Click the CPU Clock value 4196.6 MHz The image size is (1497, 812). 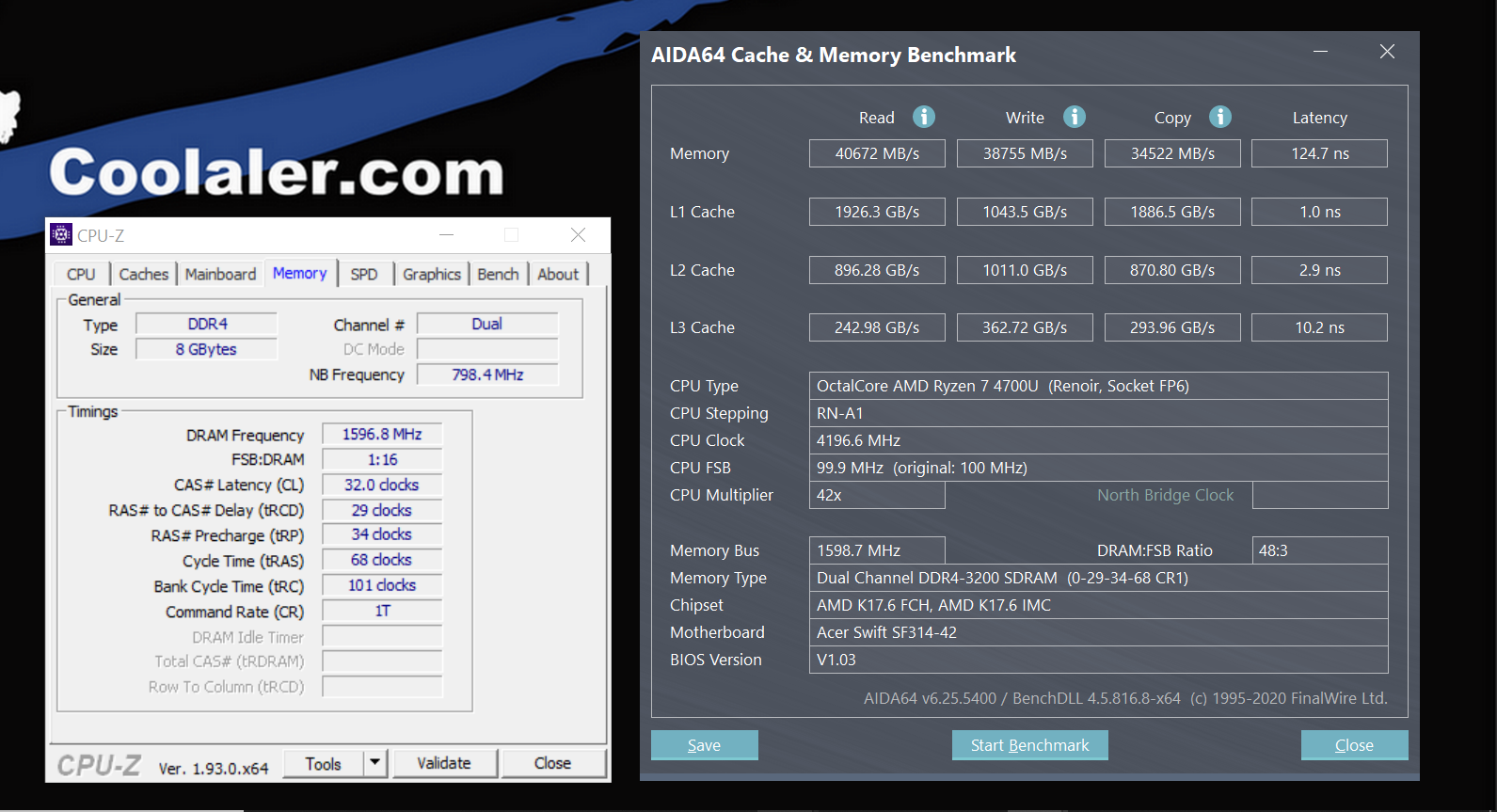(1098, 440)
